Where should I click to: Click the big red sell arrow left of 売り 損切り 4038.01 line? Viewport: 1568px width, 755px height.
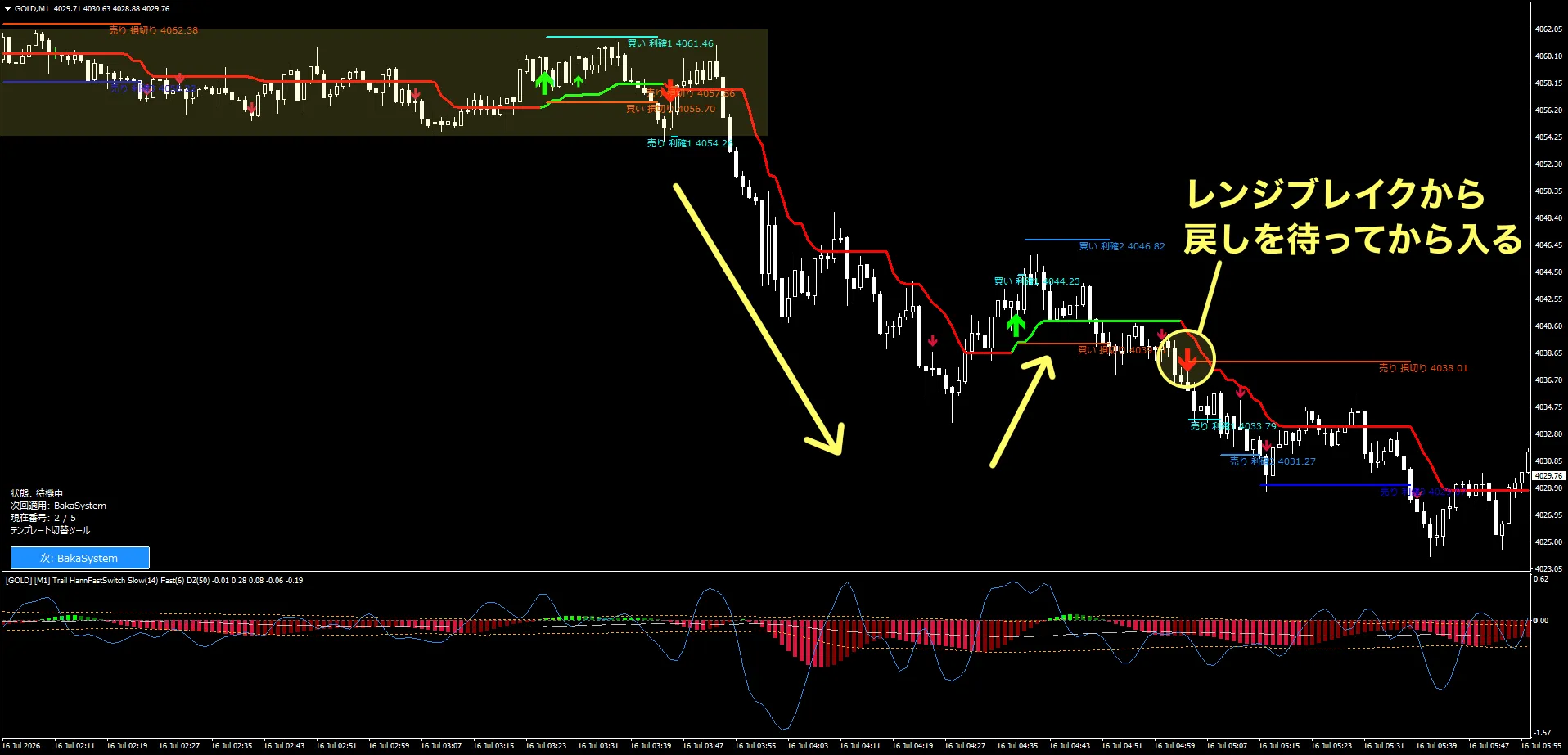[1187, 359]
